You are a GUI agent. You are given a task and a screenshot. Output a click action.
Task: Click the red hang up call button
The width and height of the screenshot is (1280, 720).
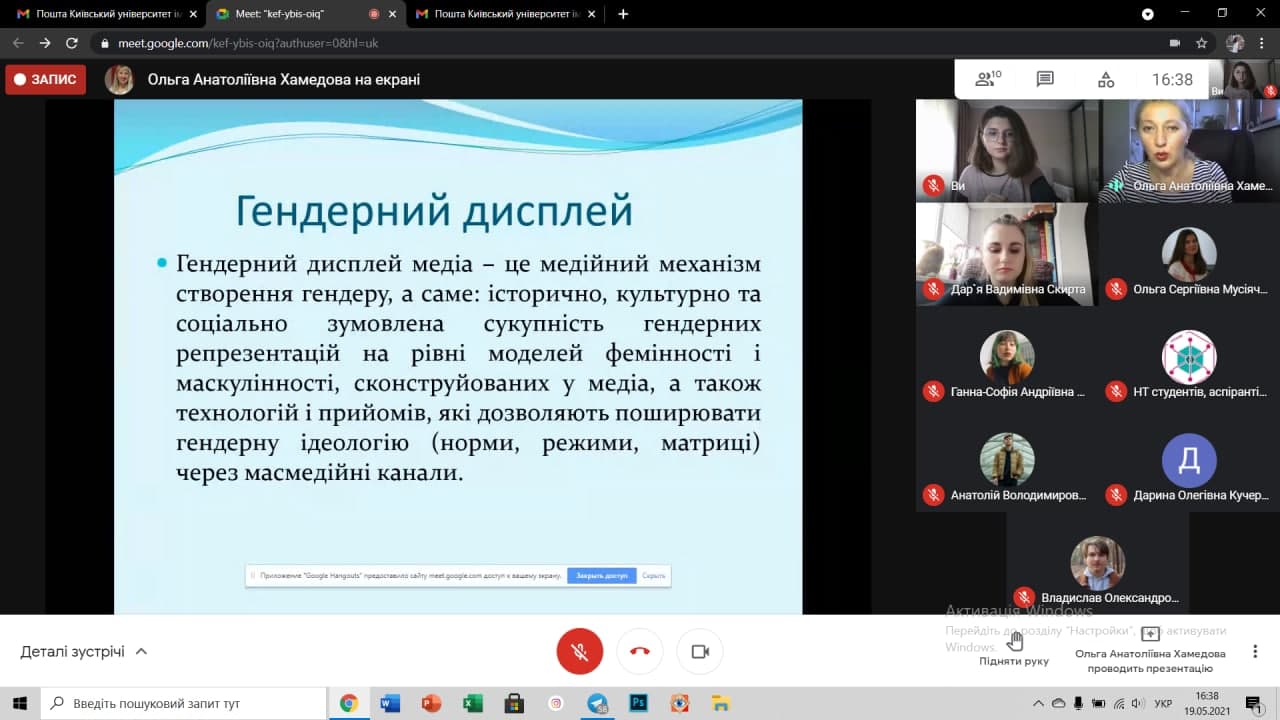(x=640, y=652)
